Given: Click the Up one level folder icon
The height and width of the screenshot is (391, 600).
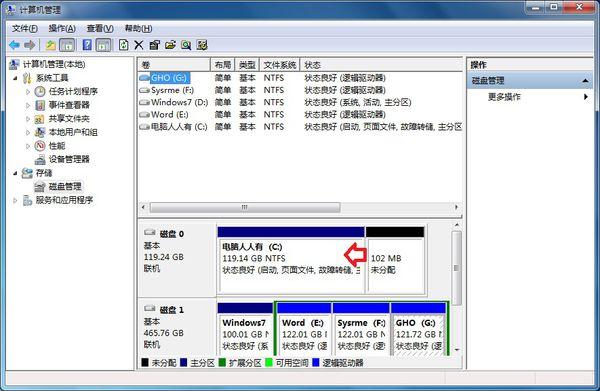Looking at the screenshot, I should (51, 45).
